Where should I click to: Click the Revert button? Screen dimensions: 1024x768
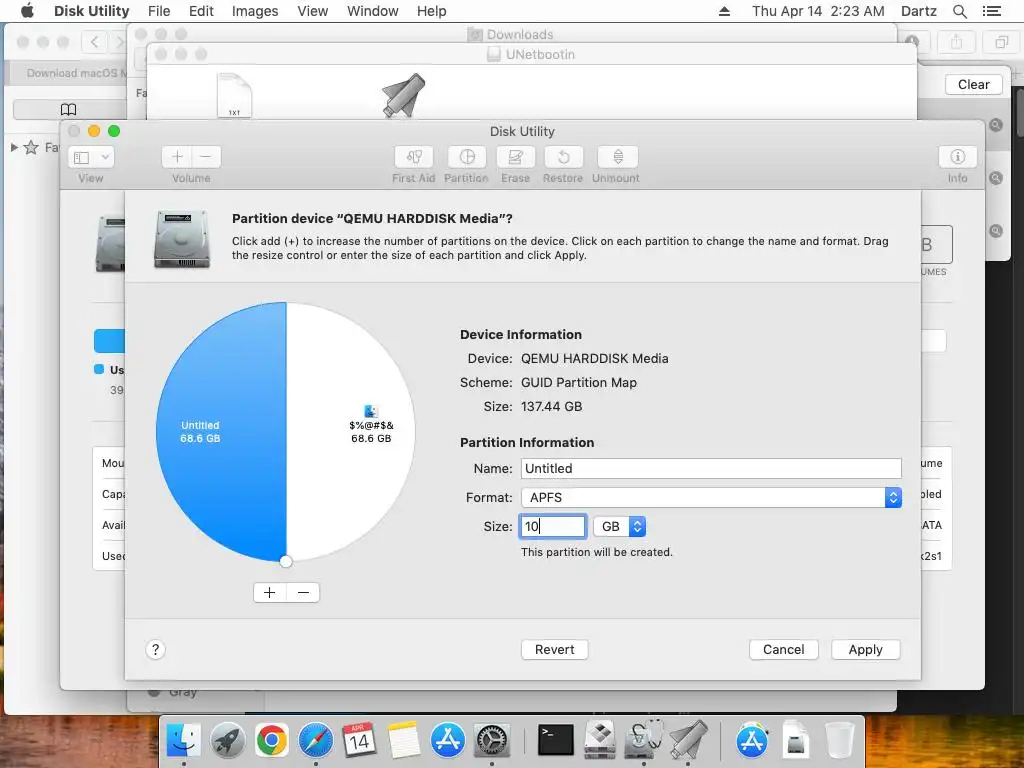pyautogui.click(x=554, y=649)
